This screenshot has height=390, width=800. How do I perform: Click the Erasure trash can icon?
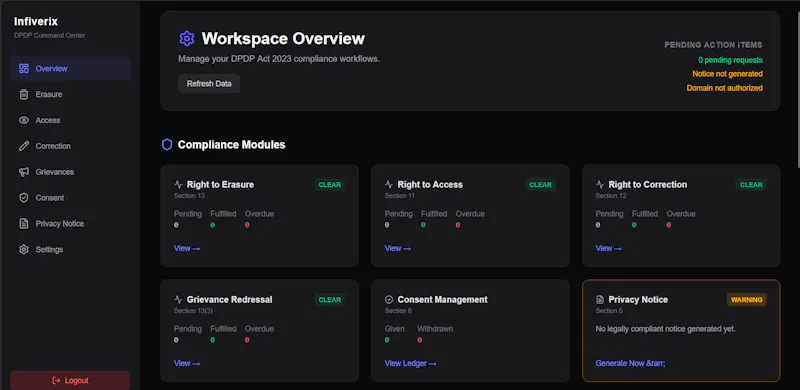(x=23, y=94)
